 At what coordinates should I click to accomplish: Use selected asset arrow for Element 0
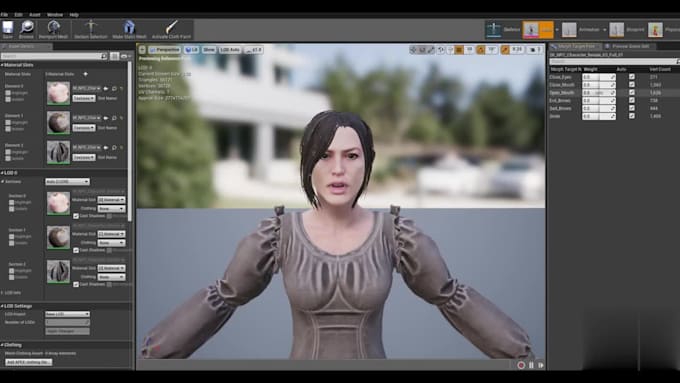[x=106, y=88]
